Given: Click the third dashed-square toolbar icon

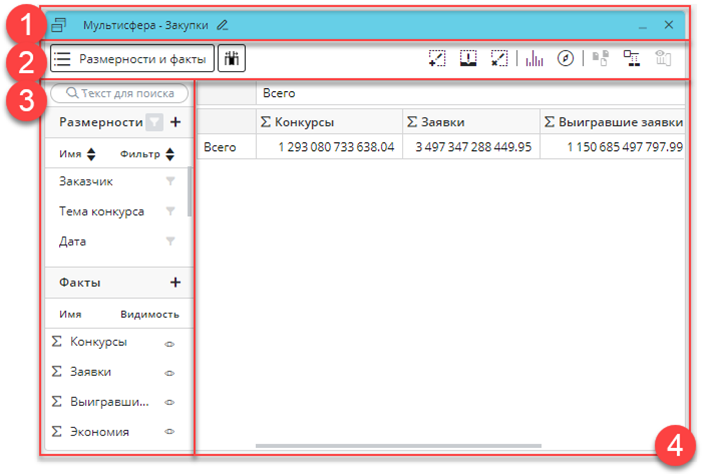Looking at the screenshot, I should click(x=499, y=59).
